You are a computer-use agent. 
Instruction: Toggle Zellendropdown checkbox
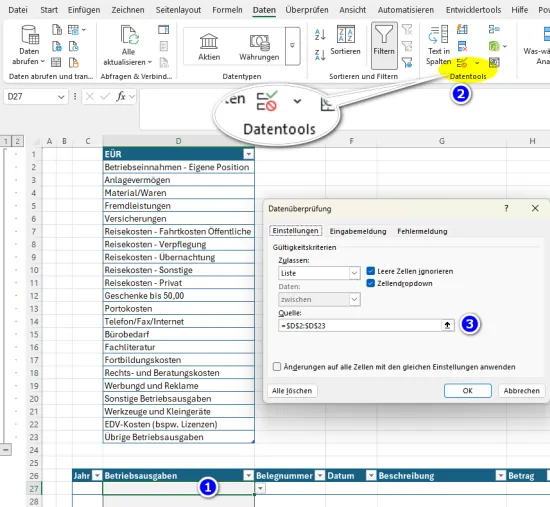(370, 283)
